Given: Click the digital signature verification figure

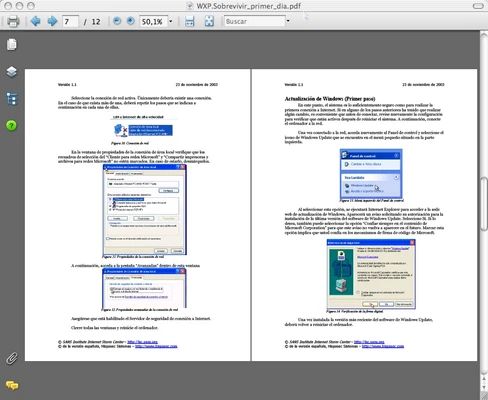Looking at the screenshot, I should pos(371,274).
